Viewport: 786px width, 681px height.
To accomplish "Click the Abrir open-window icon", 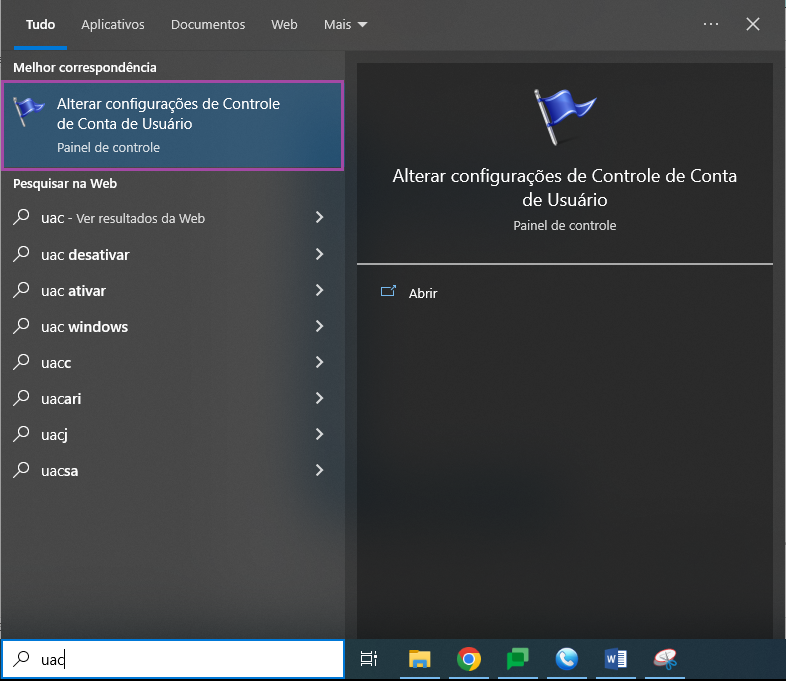I will point(388,292).
